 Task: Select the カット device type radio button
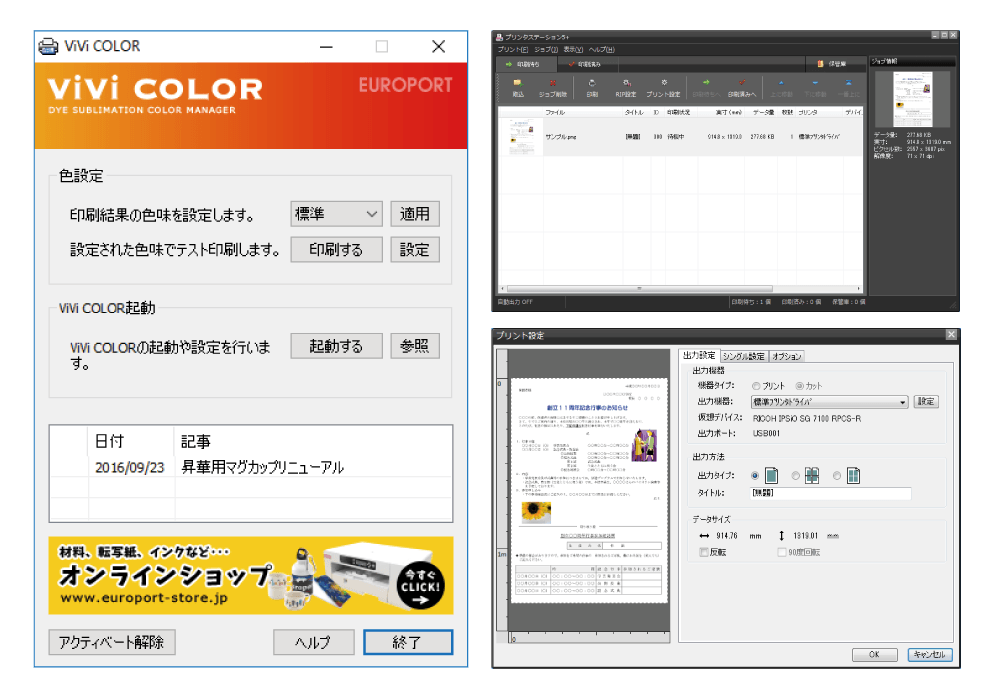pos(799,386)
